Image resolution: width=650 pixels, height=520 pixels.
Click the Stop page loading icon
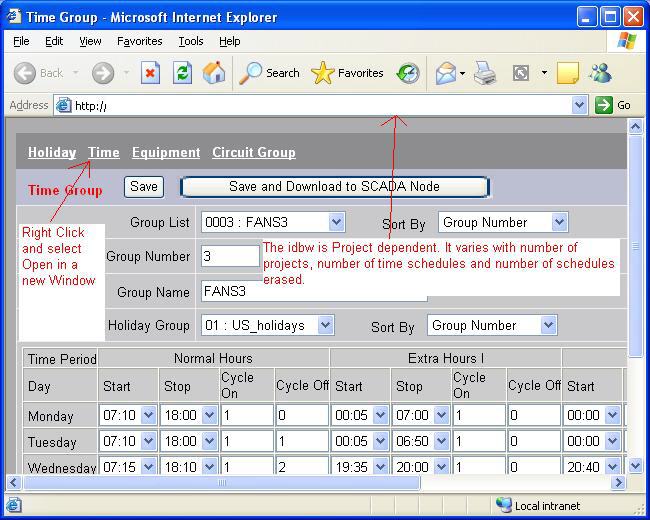pyautogui.click(x=150, y=73)
